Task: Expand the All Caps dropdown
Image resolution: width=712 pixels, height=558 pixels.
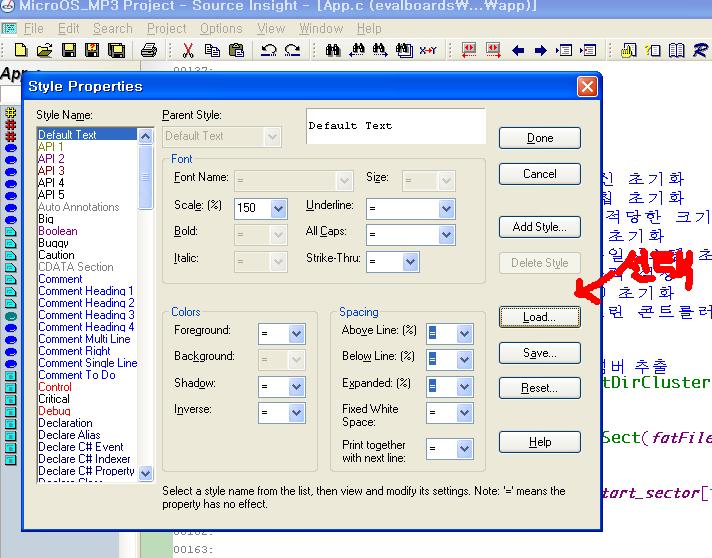Action: [x=446, y=235]
